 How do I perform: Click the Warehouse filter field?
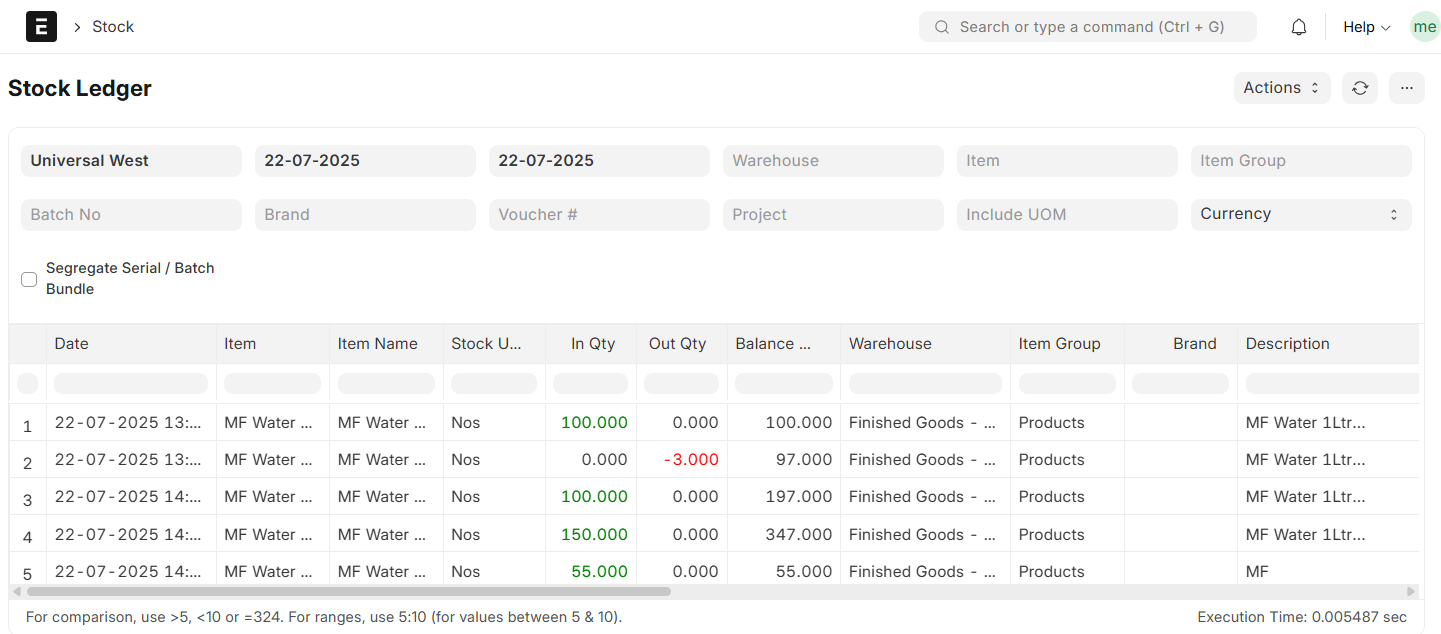pos(833,161)
